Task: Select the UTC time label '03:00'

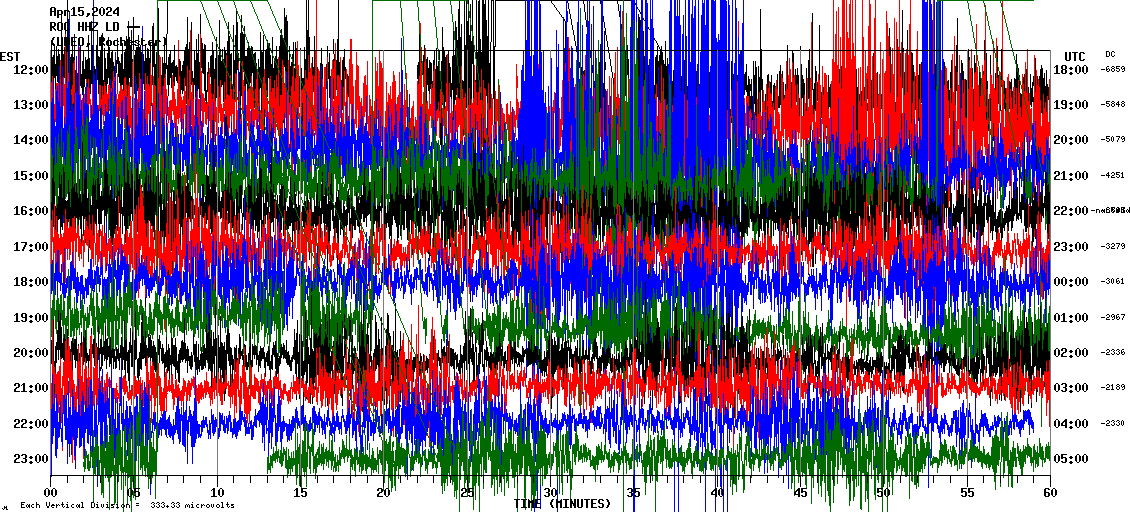Action: 1071,389
